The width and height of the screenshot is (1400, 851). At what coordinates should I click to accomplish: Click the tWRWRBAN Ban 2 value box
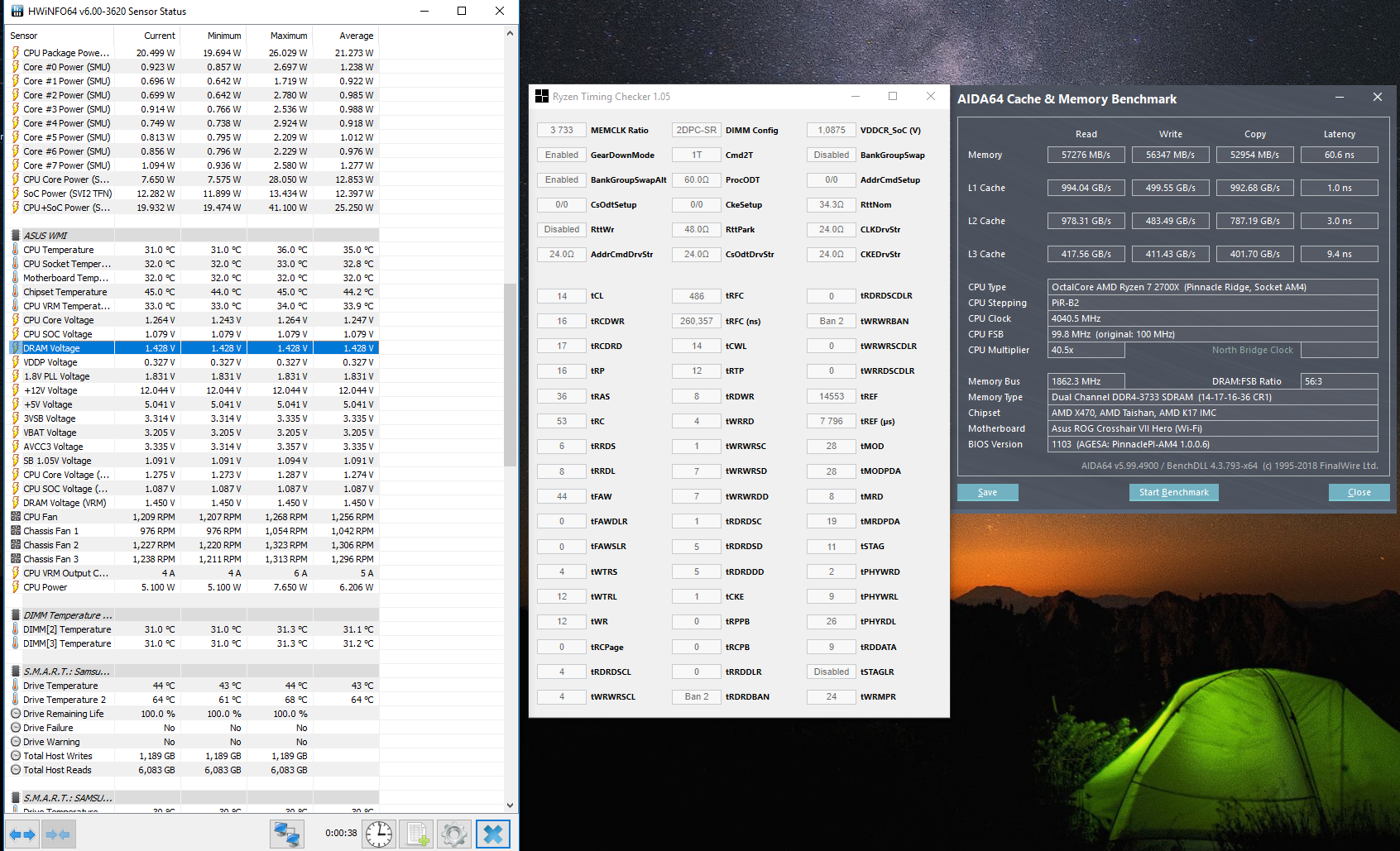point(832,321)
